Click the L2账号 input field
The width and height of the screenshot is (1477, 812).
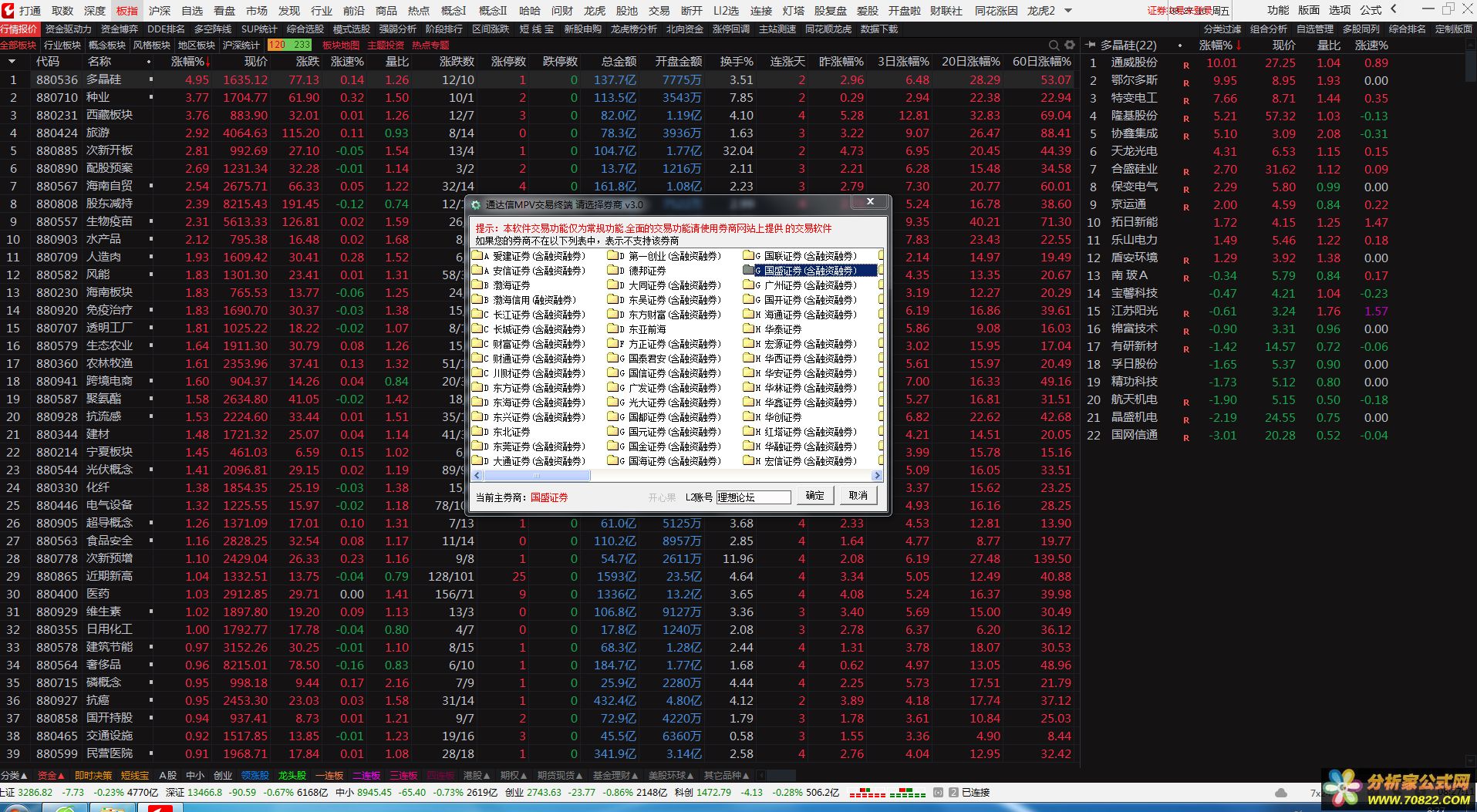pos(754,497)
